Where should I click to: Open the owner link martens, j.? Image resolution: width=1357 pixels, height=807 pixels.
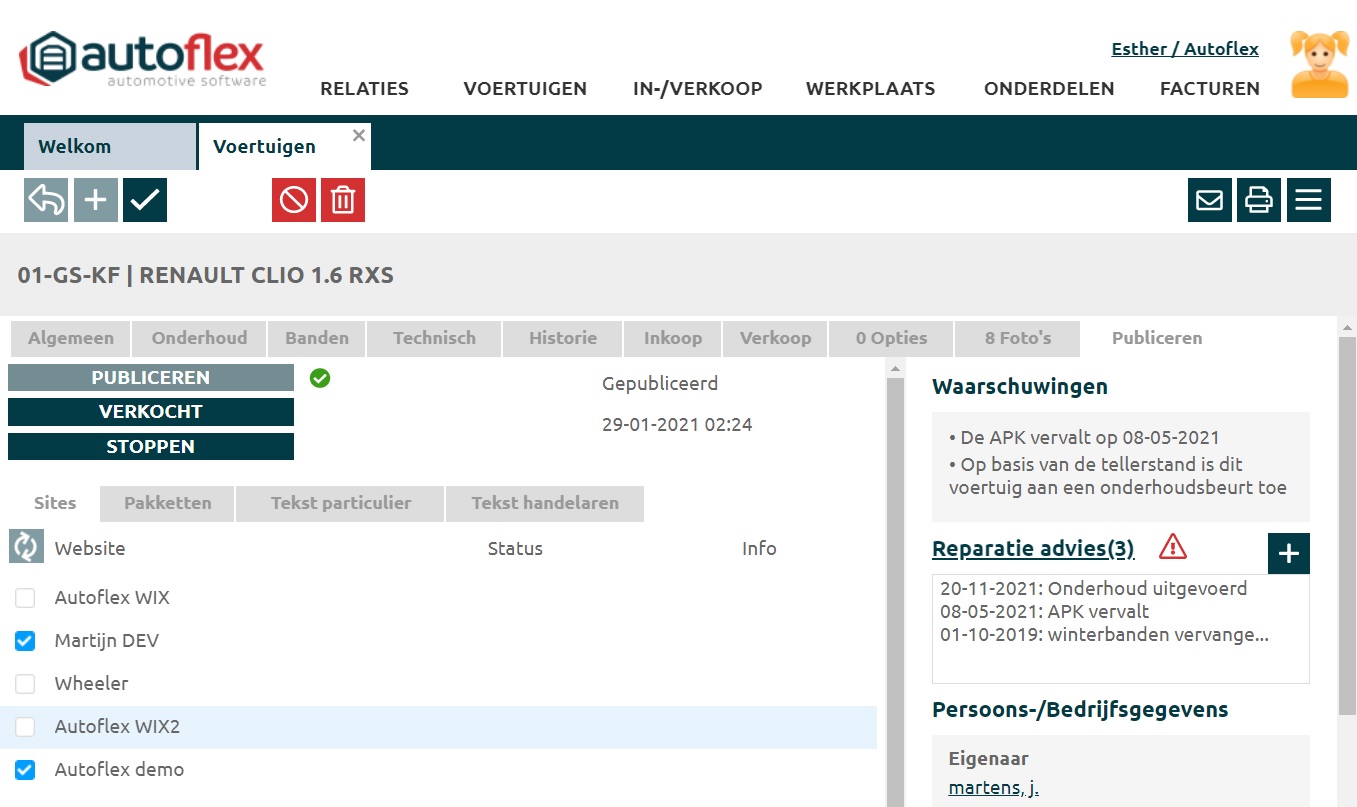tap(993, 788)
